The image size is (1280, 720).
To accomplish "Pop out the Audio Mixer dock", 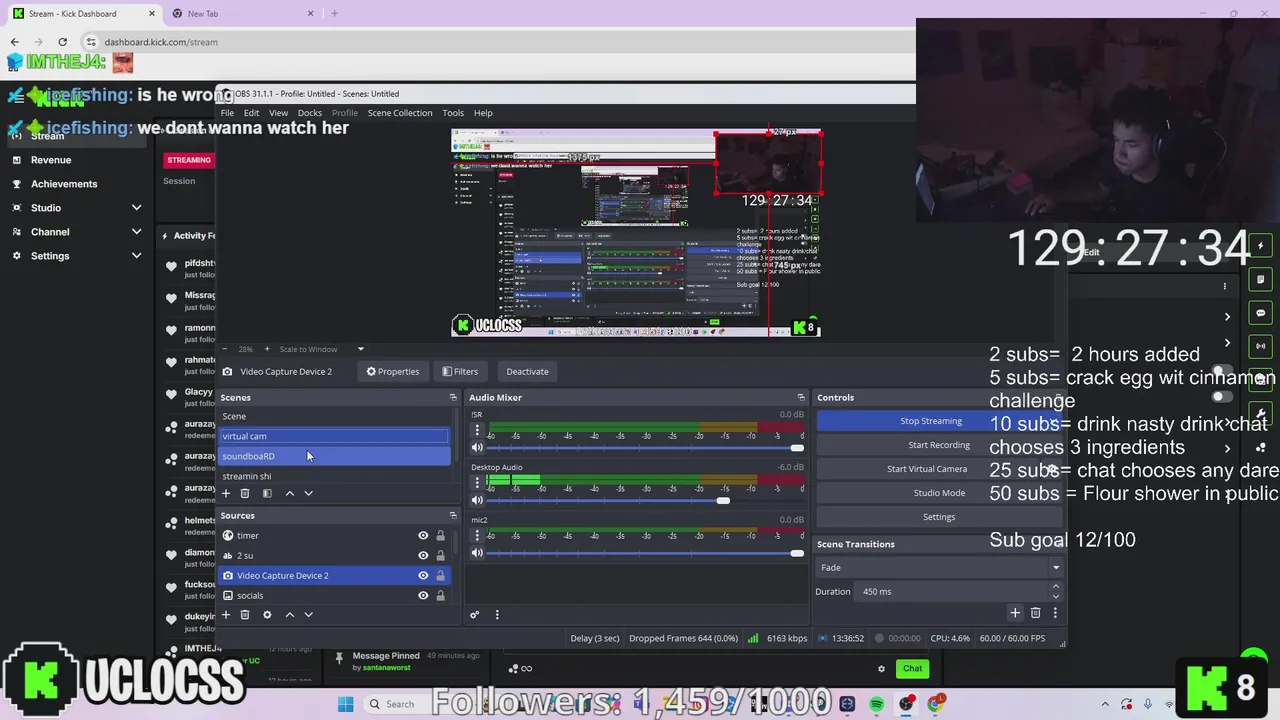I will pos(801,397).
